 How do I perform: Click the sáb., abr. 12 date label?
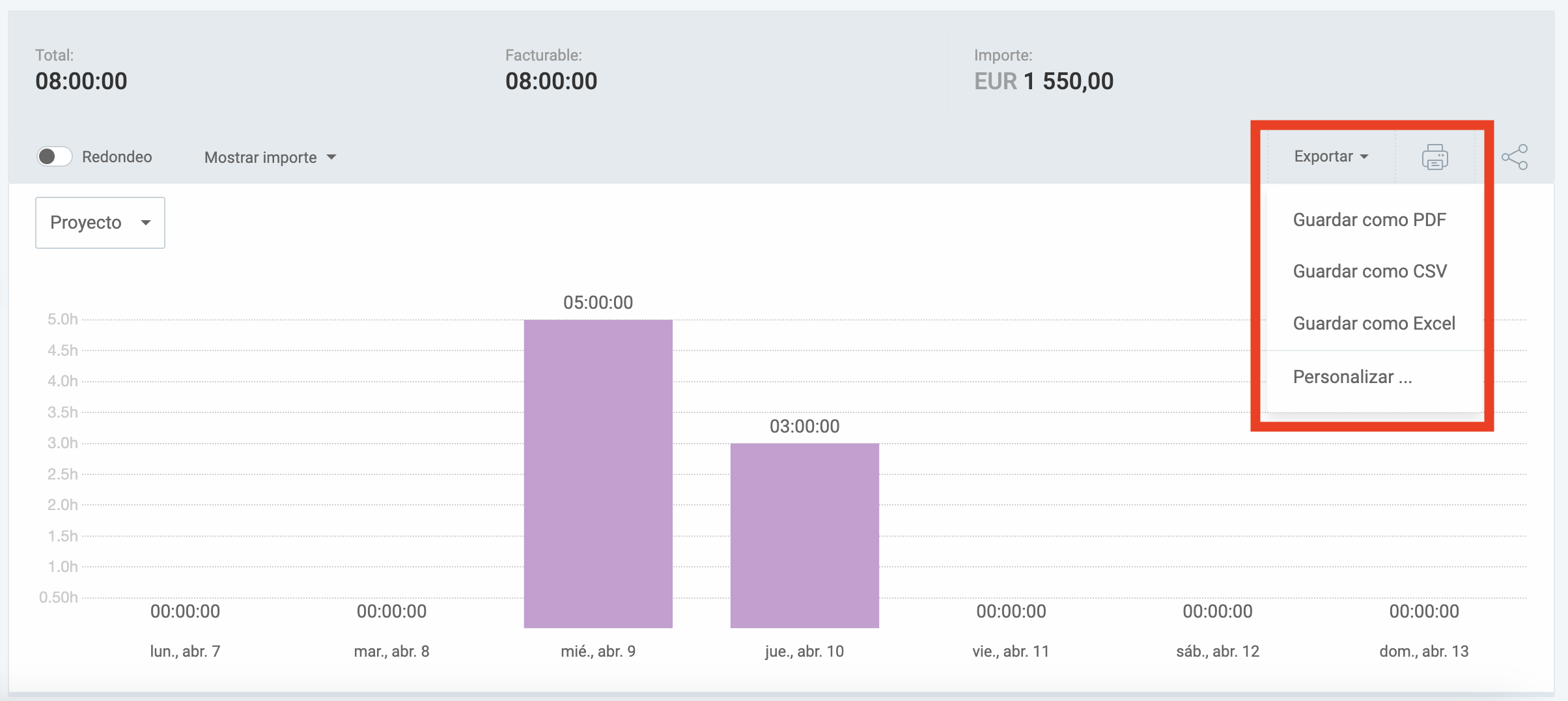[x=1217, y=651]
